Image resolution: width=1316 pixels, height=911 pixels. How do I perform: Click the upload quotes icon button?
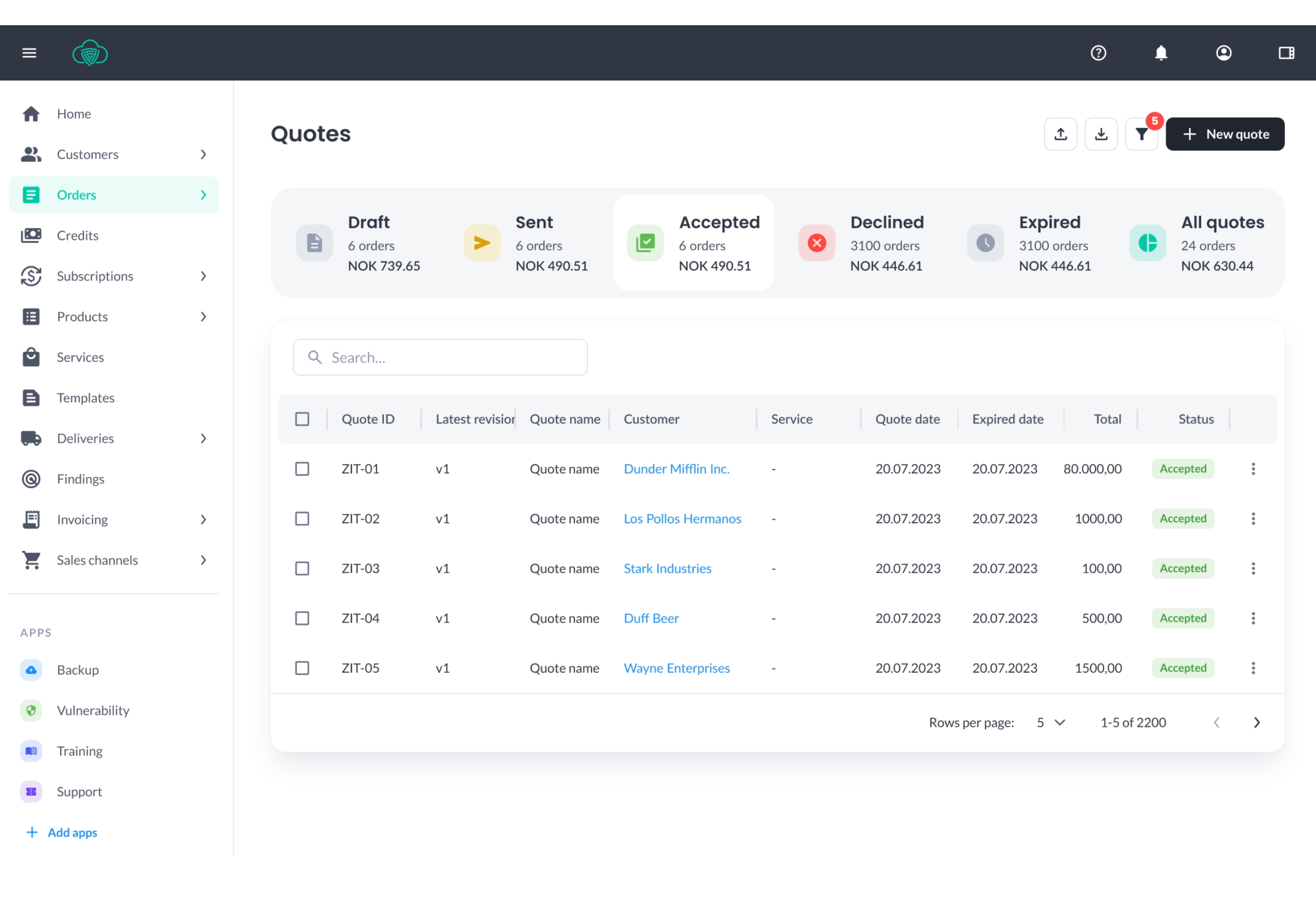tap(1060, 134)
